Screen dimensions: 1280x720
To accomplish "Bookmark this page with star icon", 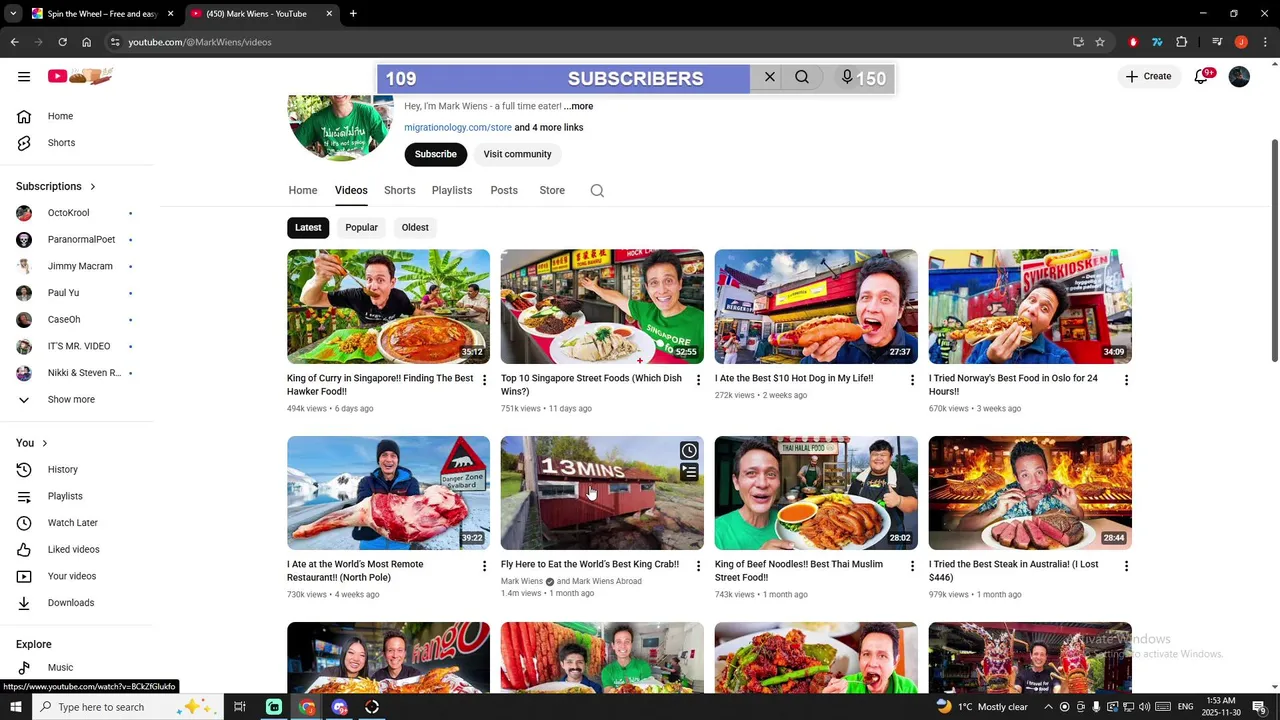I will pos(1100,42).
